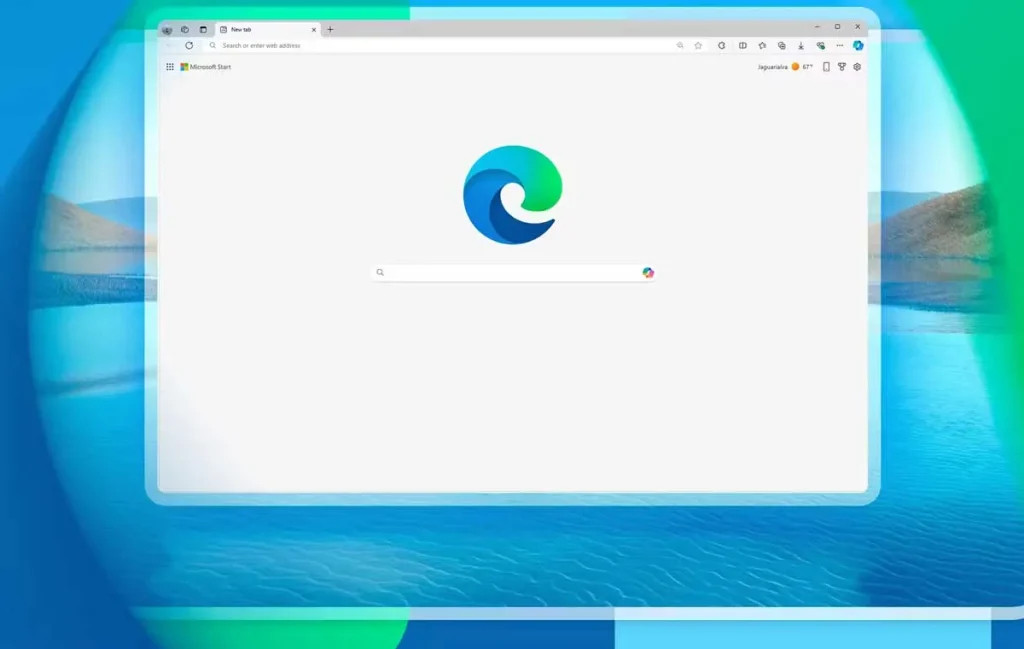Open the Workspaces icon in the tab bar
1024x649 pixels.
(185, 29)
